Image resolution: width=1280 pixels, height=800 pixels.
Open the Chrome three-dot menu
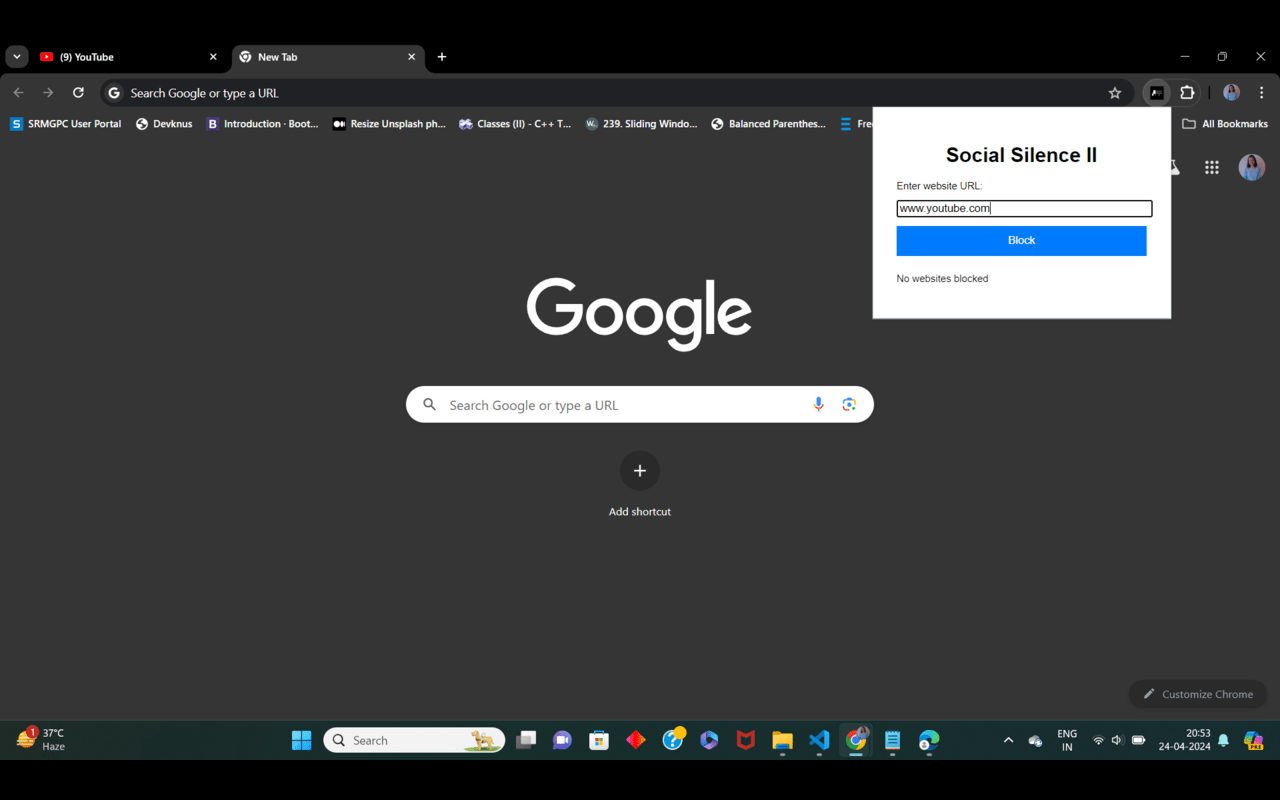[x=1261, y=93]
